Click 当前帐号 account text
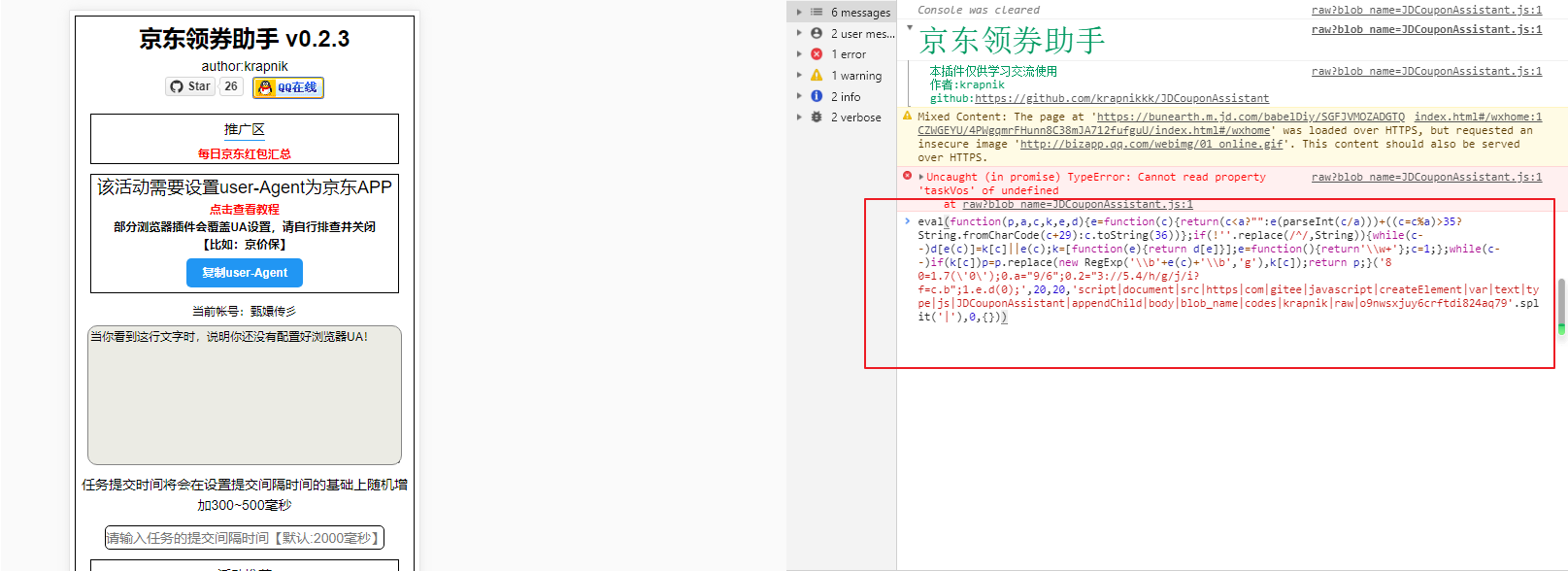 pos(245,312)
